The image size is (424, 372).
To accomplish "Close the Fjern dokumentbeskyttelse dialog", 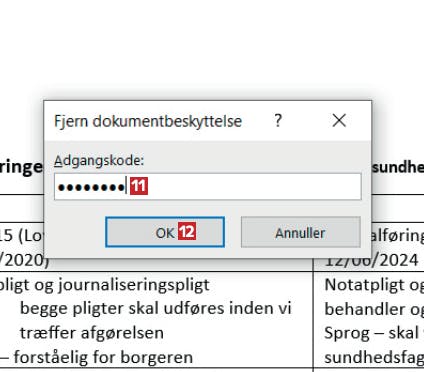I will [339, 120].
